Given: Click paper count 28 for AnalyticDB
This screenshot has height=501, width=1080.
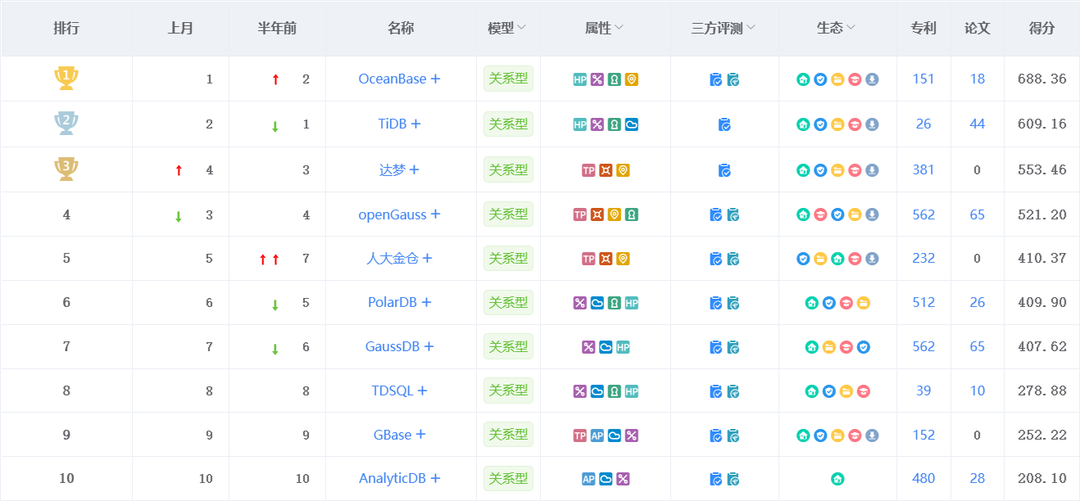Looking at the screenshot, I should coord(977,479).
